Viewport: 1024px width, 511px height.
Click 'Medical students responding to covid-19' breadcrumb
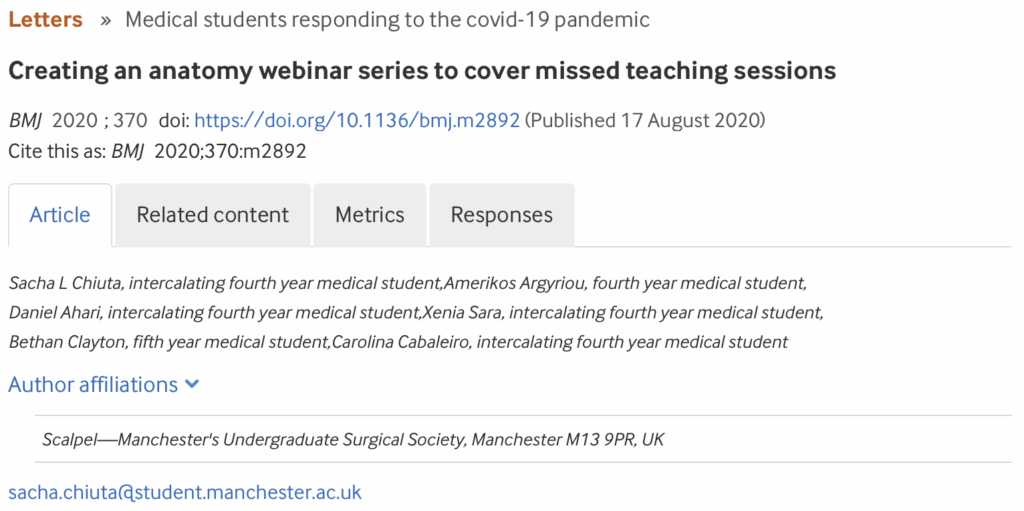(387, 19)
